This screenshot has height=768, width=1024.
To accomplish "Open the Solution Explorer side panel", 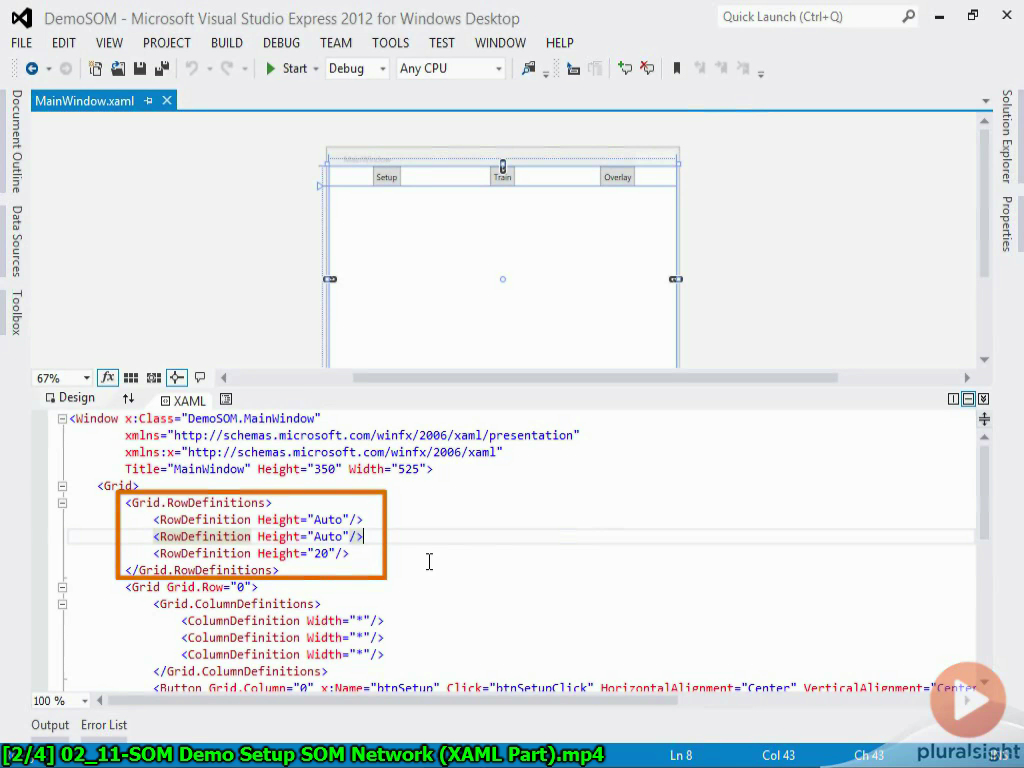I will pos(1006,136).
